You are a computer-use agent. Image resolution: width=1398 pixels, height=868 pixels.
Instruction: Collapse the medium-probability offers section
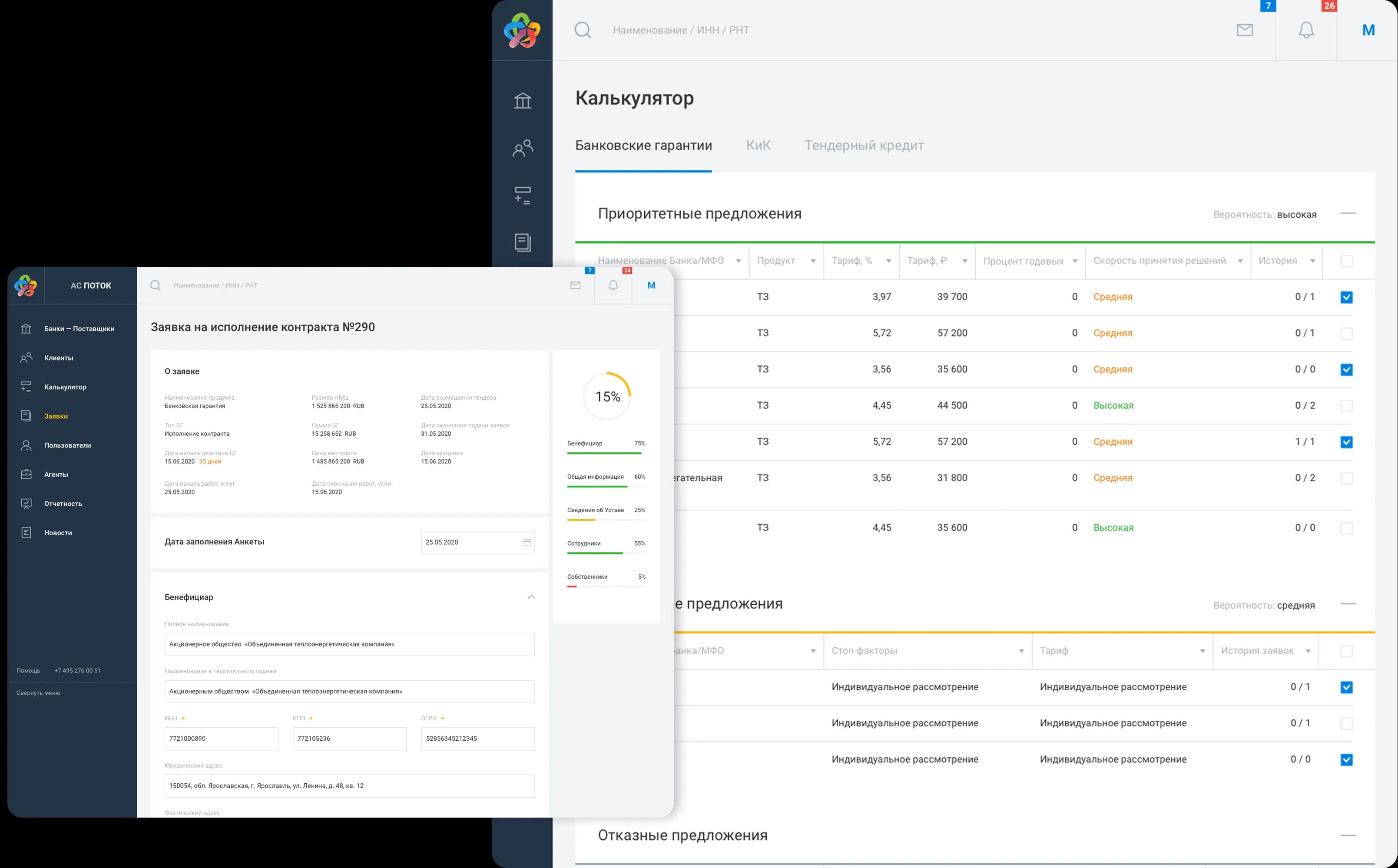[1348, 604]
